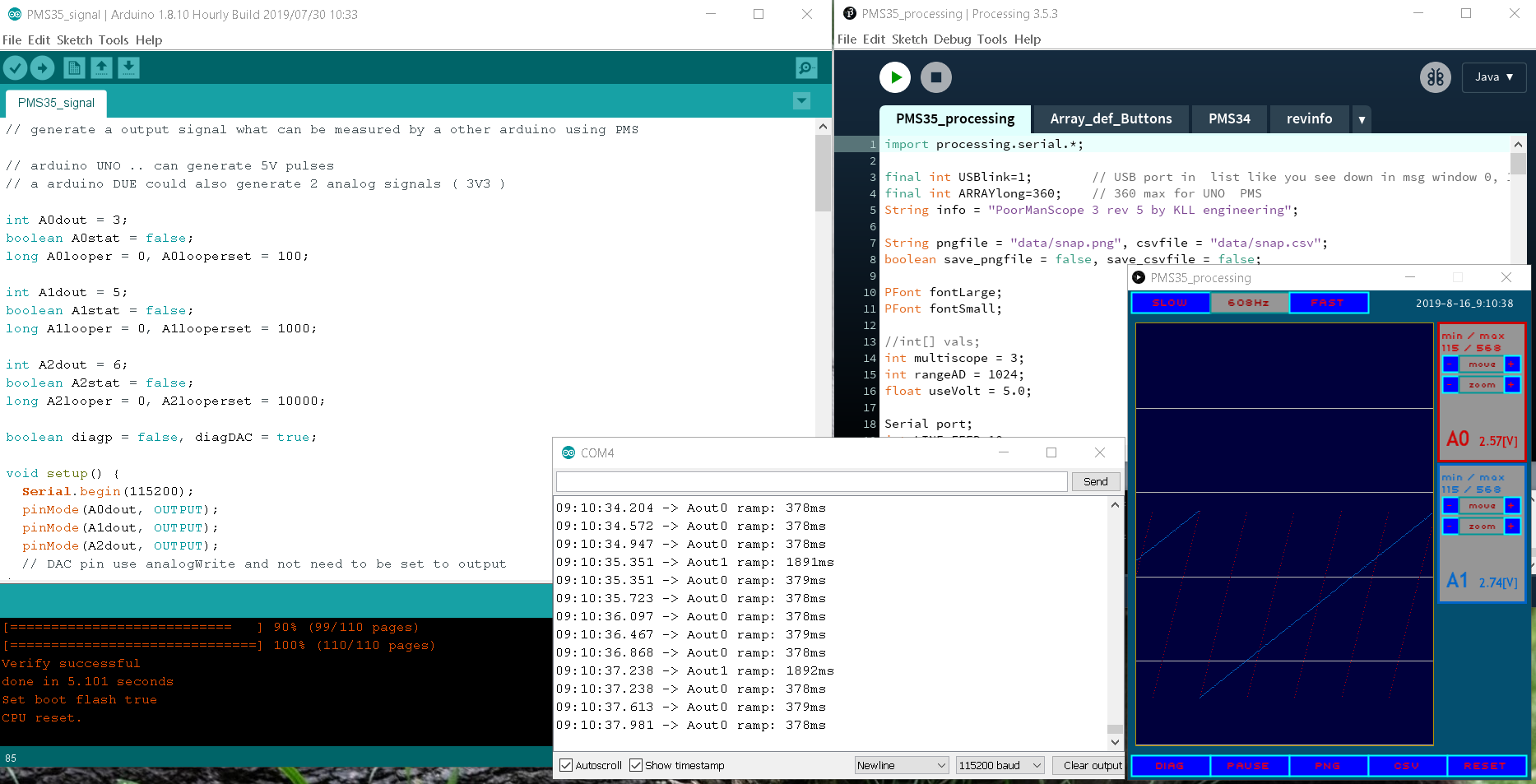Screen dimensions: 1536x784
Task: Open the Newline line-ending dropdown
Action: (902, 765)
